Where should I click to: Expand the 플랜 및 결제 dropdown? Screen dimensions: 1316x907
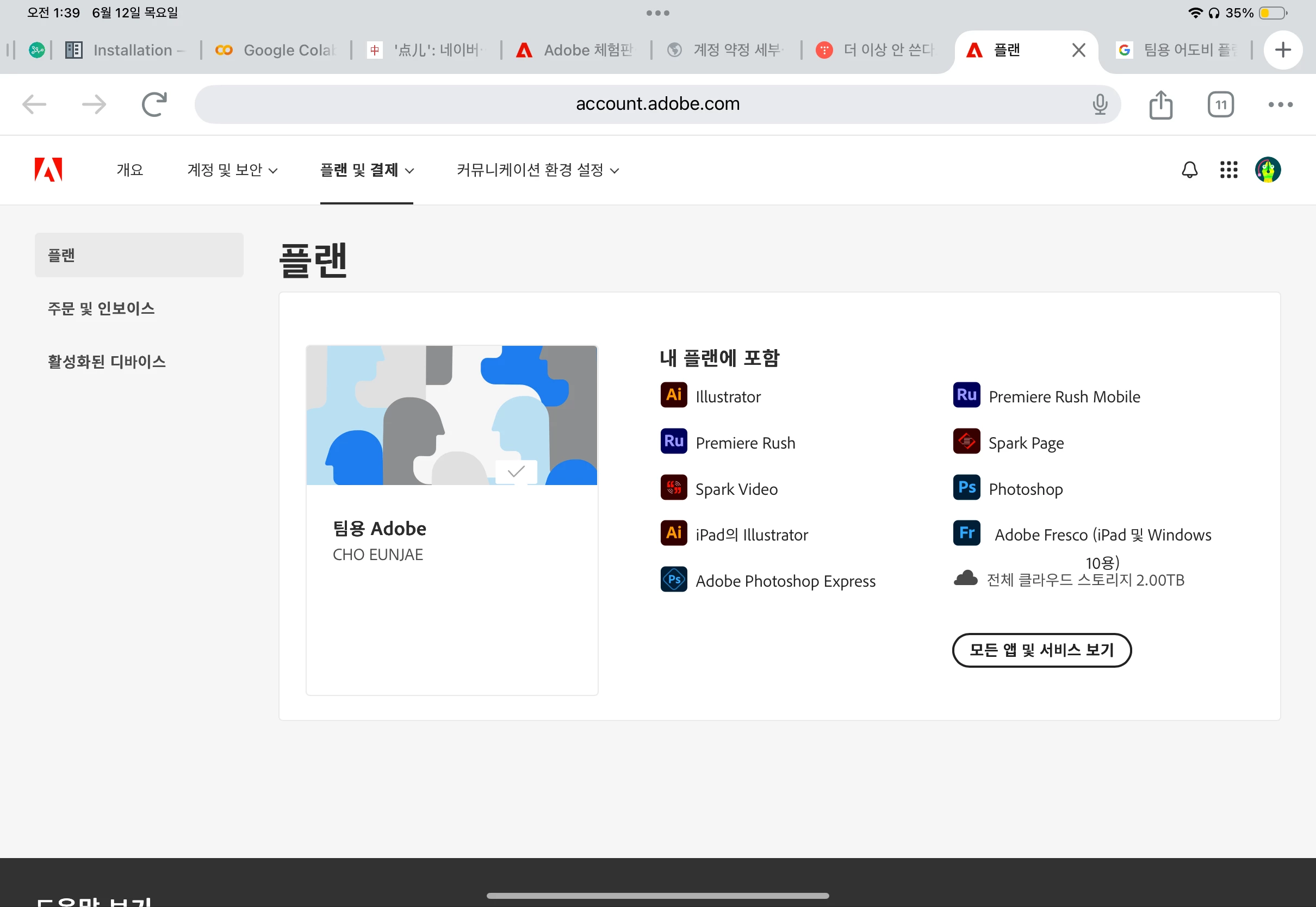coord(367,170)
